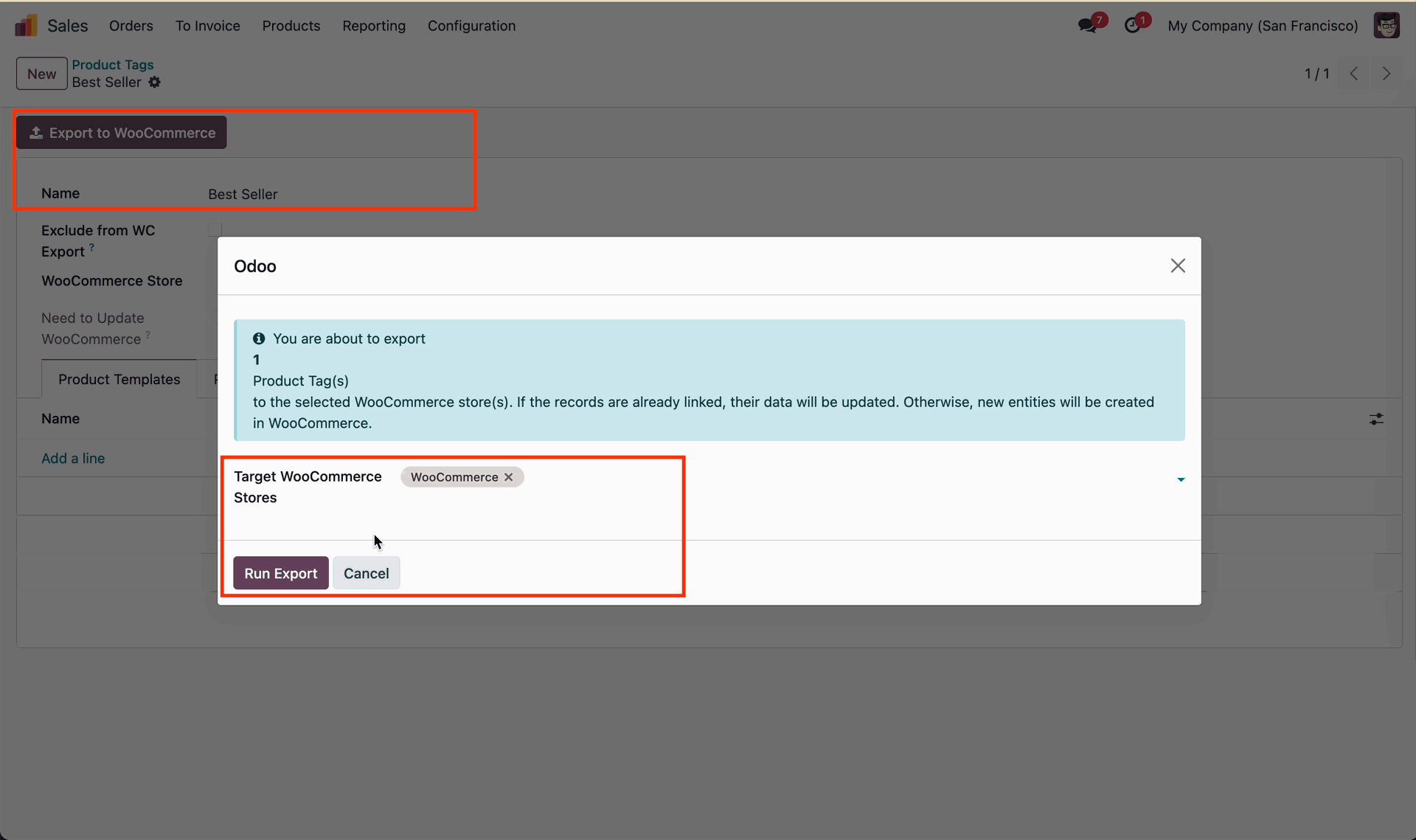Open the column settings adjust icon
Screen dimensions: 1416x840
coord(1376,419)
